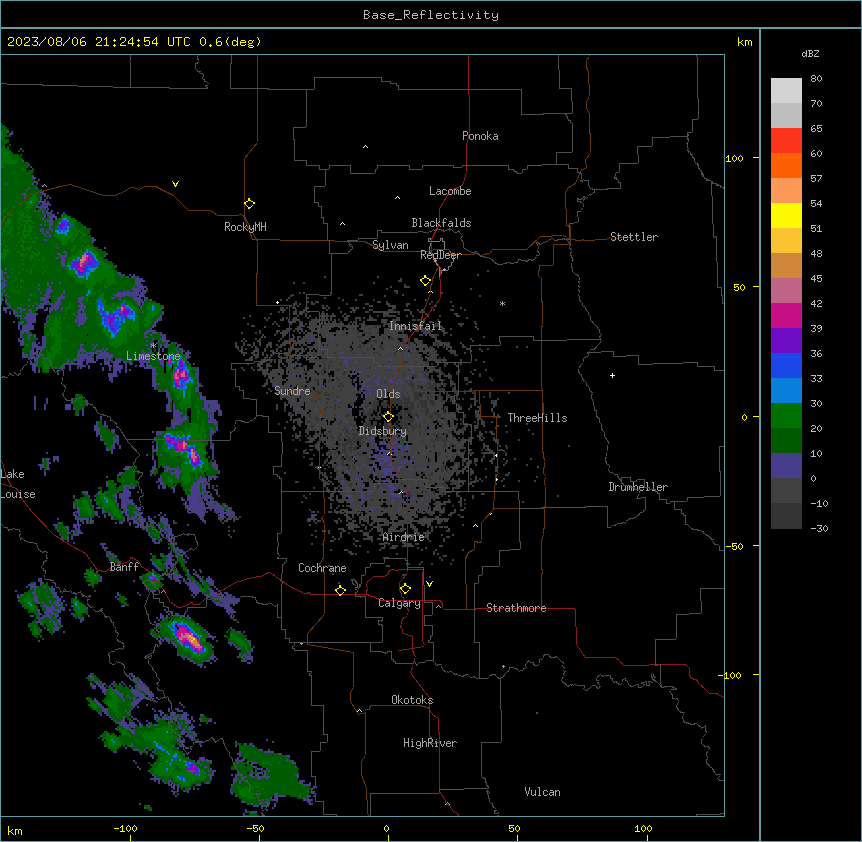Click the RedDeer city label
Screen dimensions: 862x842
click(440, 255)
